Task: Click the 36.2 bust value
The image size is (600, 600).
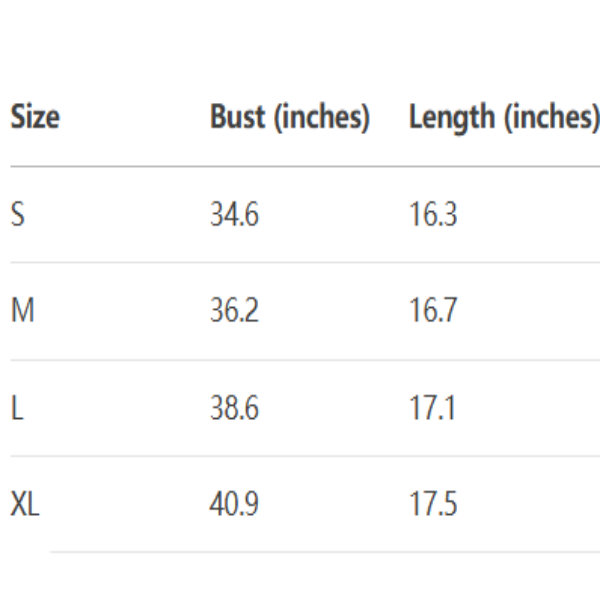Action: coord(234,312)
